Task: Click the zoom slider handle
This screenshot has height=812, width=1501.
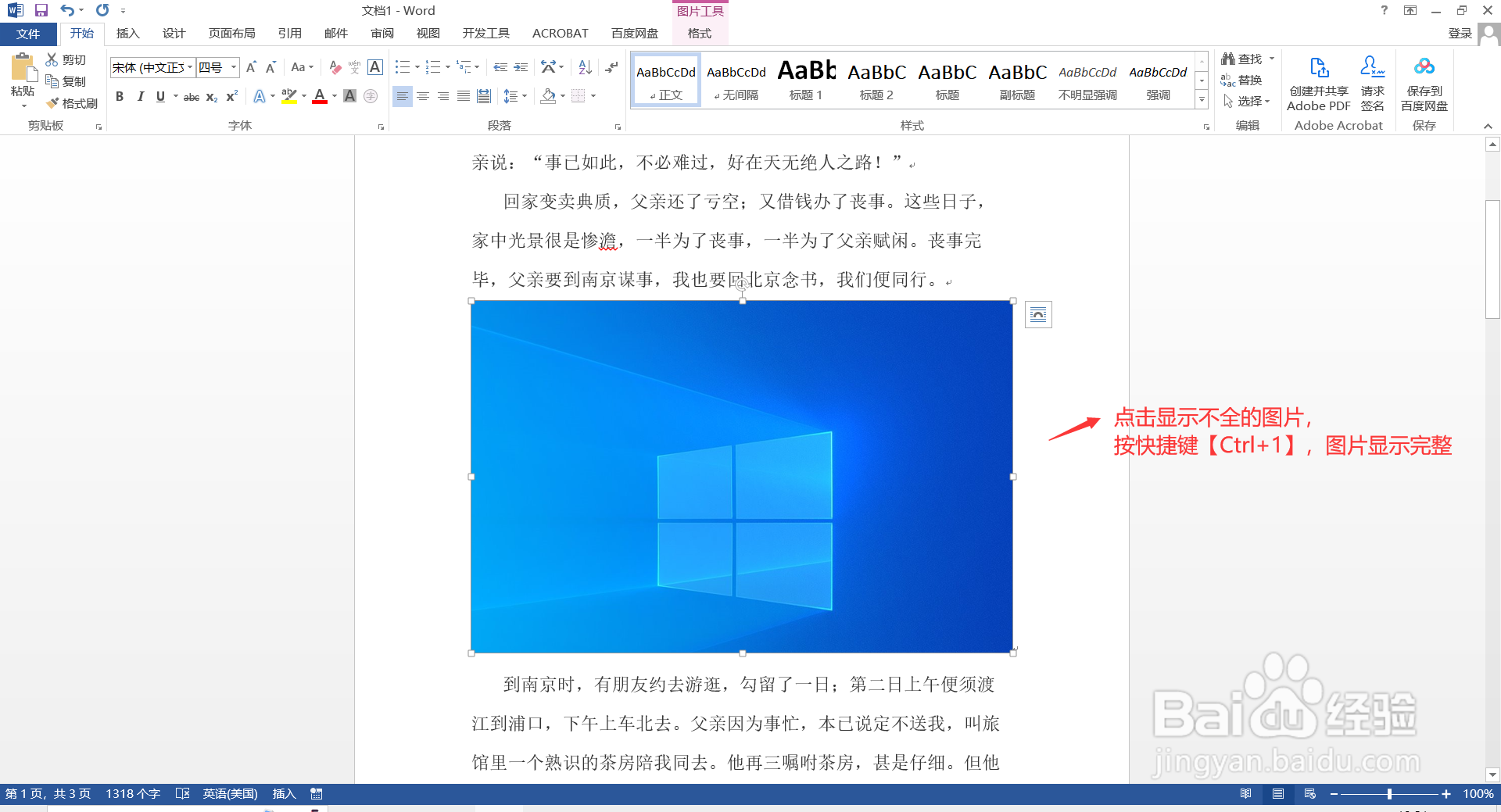Action: pyautogui.click(x=1389, y=793)
